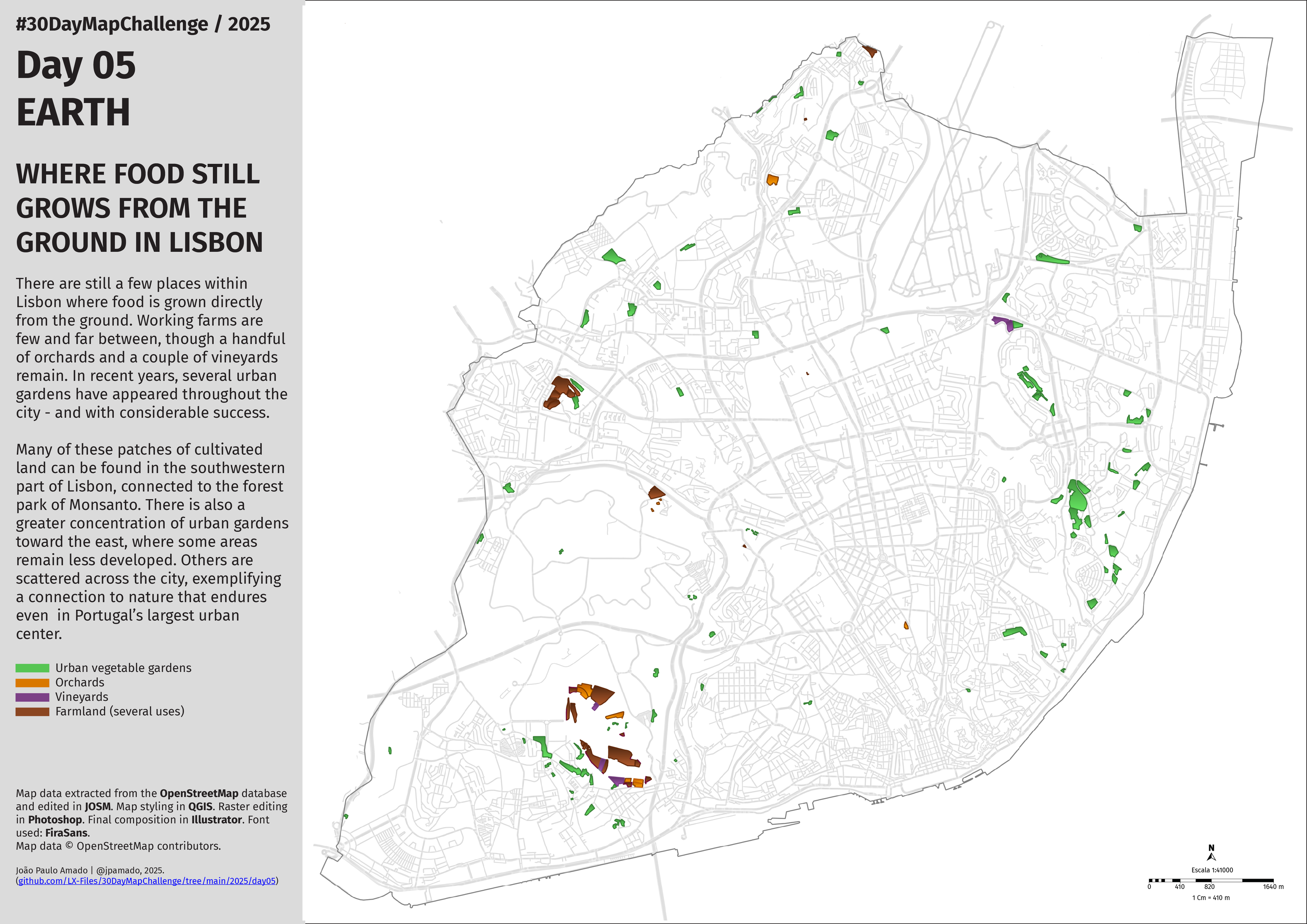Click the brown Farmland legend swatch
This screenshot has height=924, width=1307.
32,712
